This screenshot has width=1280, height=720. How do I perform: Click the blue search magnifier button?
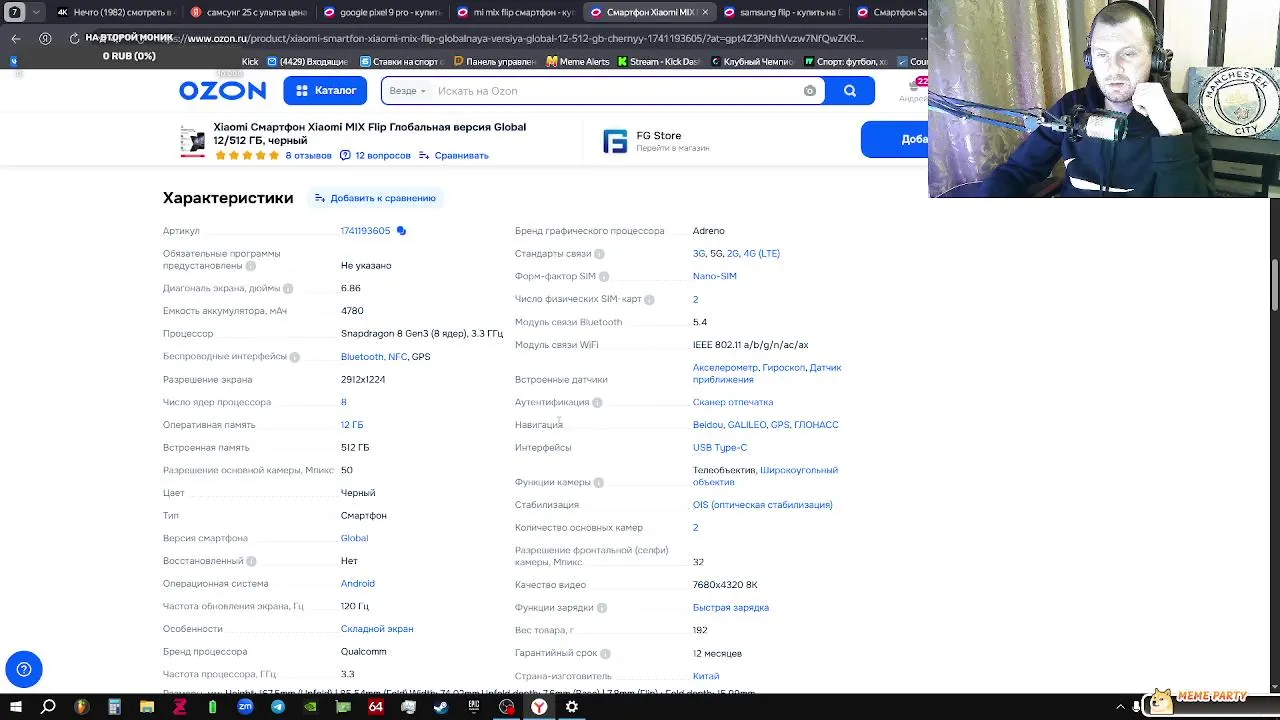850,91
